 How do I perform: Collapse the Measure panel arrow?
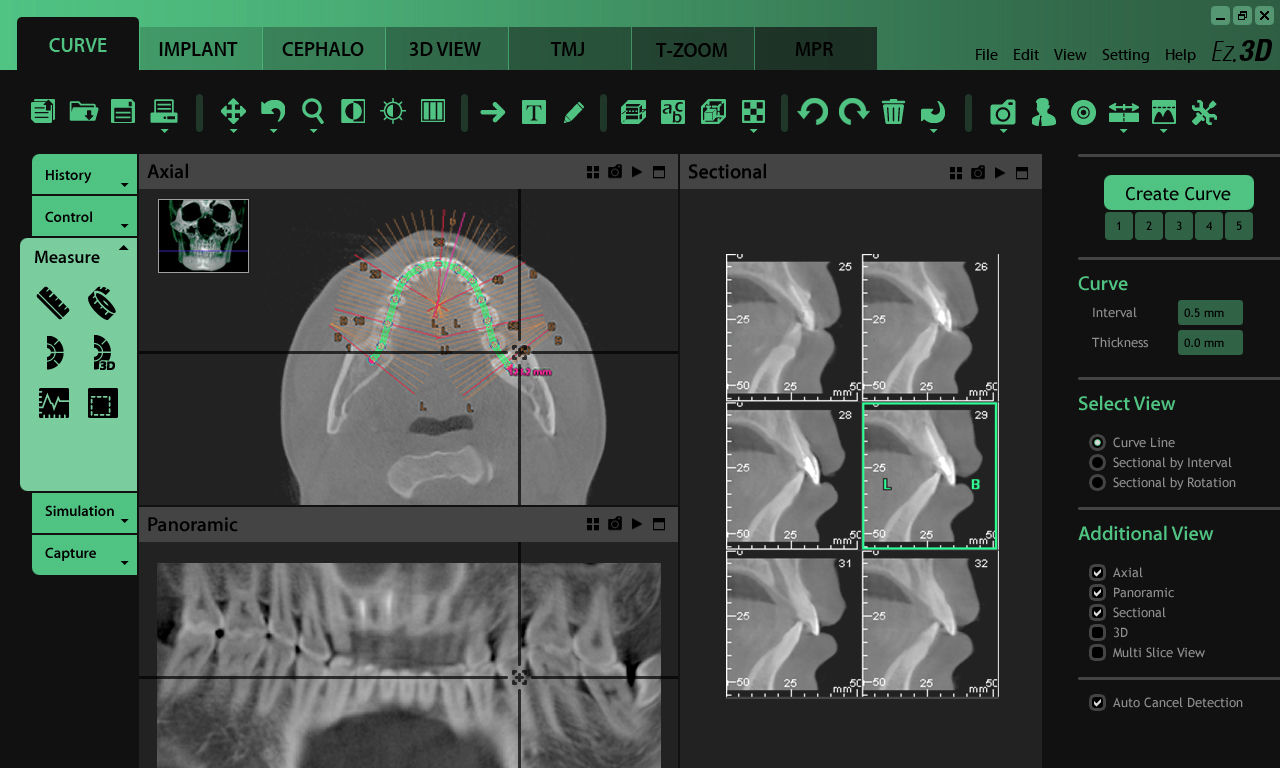(x=124, y=248)
